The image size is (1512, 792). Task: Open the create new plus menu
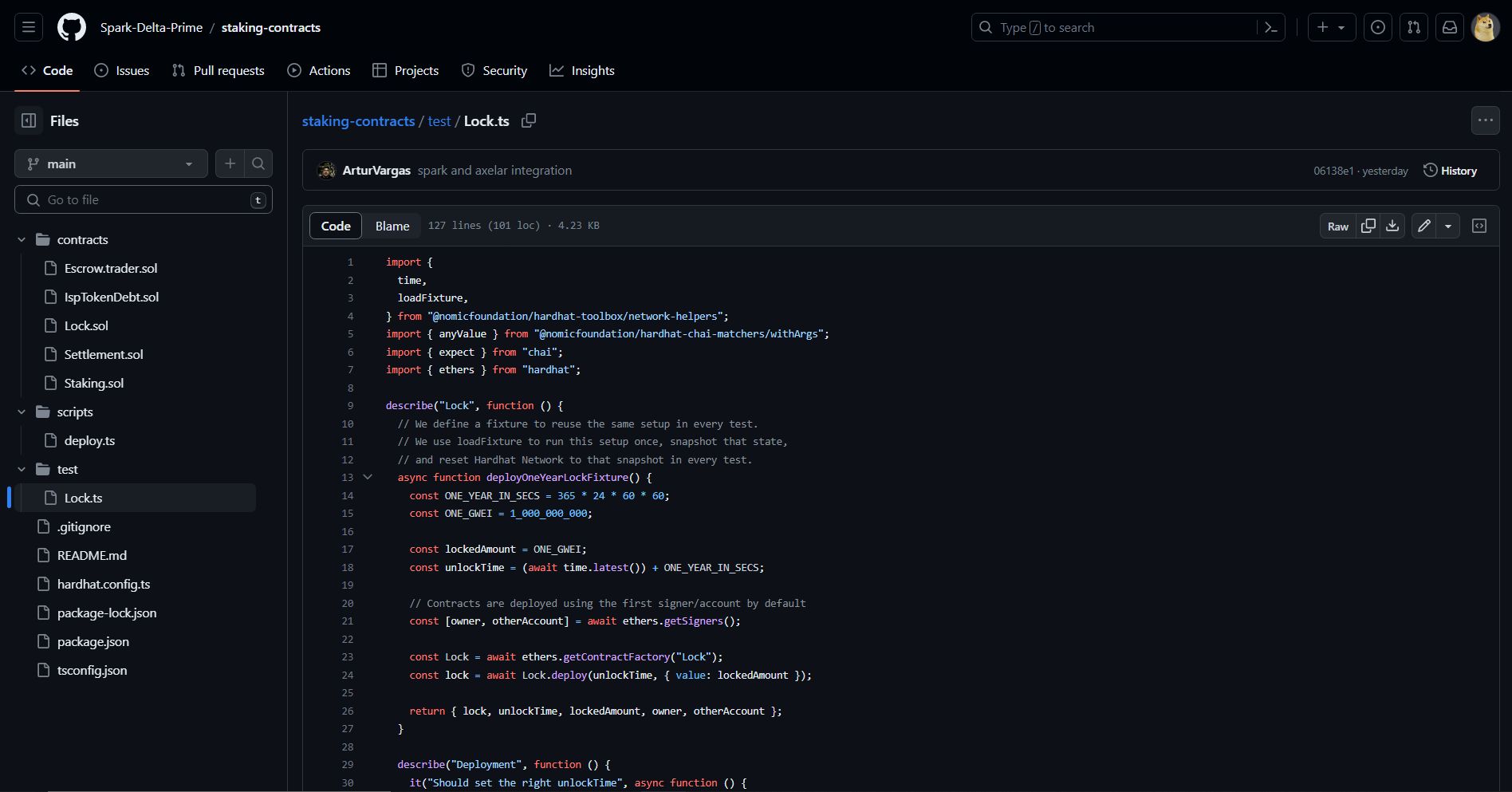(x=1331, y=27)
